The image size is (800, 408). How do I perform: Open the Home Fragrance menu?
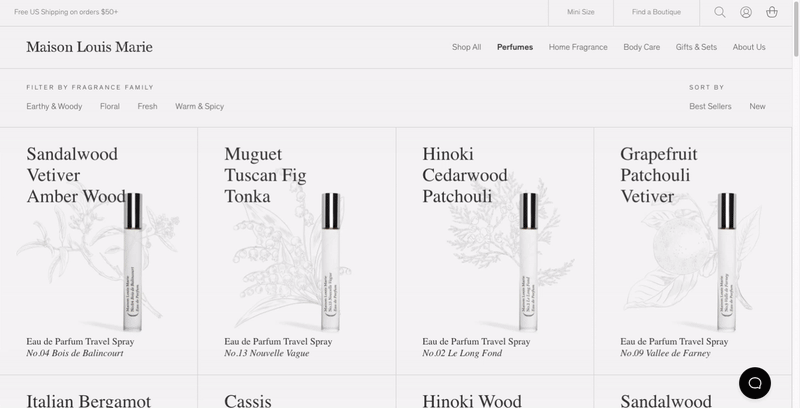(x=578, y=47)
